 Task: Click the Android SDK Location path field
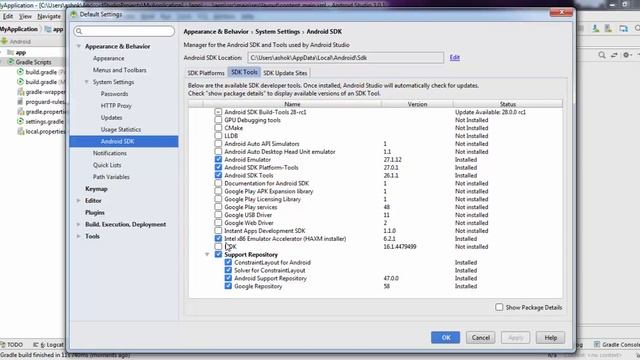click(345, 58)
